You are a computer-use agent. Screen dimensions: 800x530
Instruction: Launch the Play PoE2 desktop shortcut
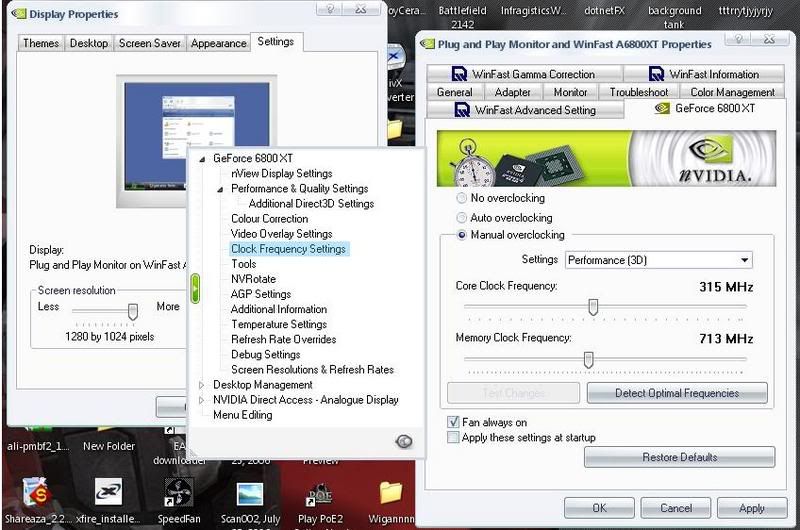[320, 496]
